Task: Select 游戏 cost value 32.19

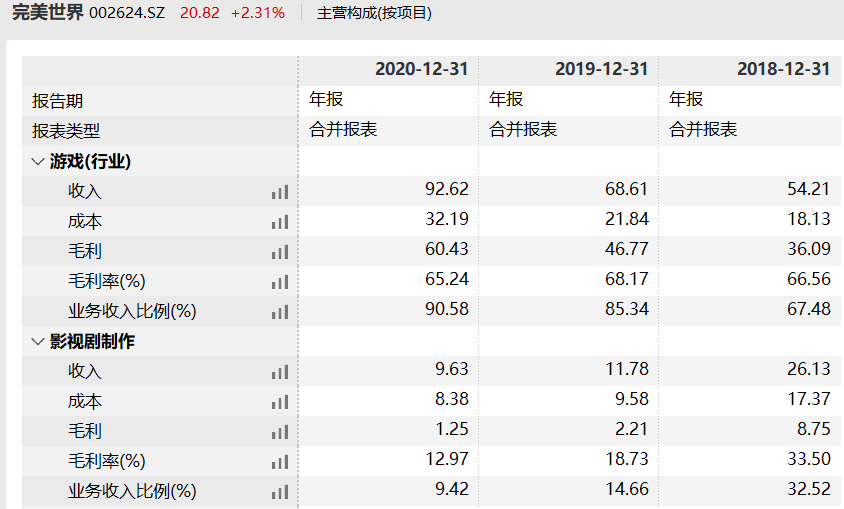Action: 447,220
